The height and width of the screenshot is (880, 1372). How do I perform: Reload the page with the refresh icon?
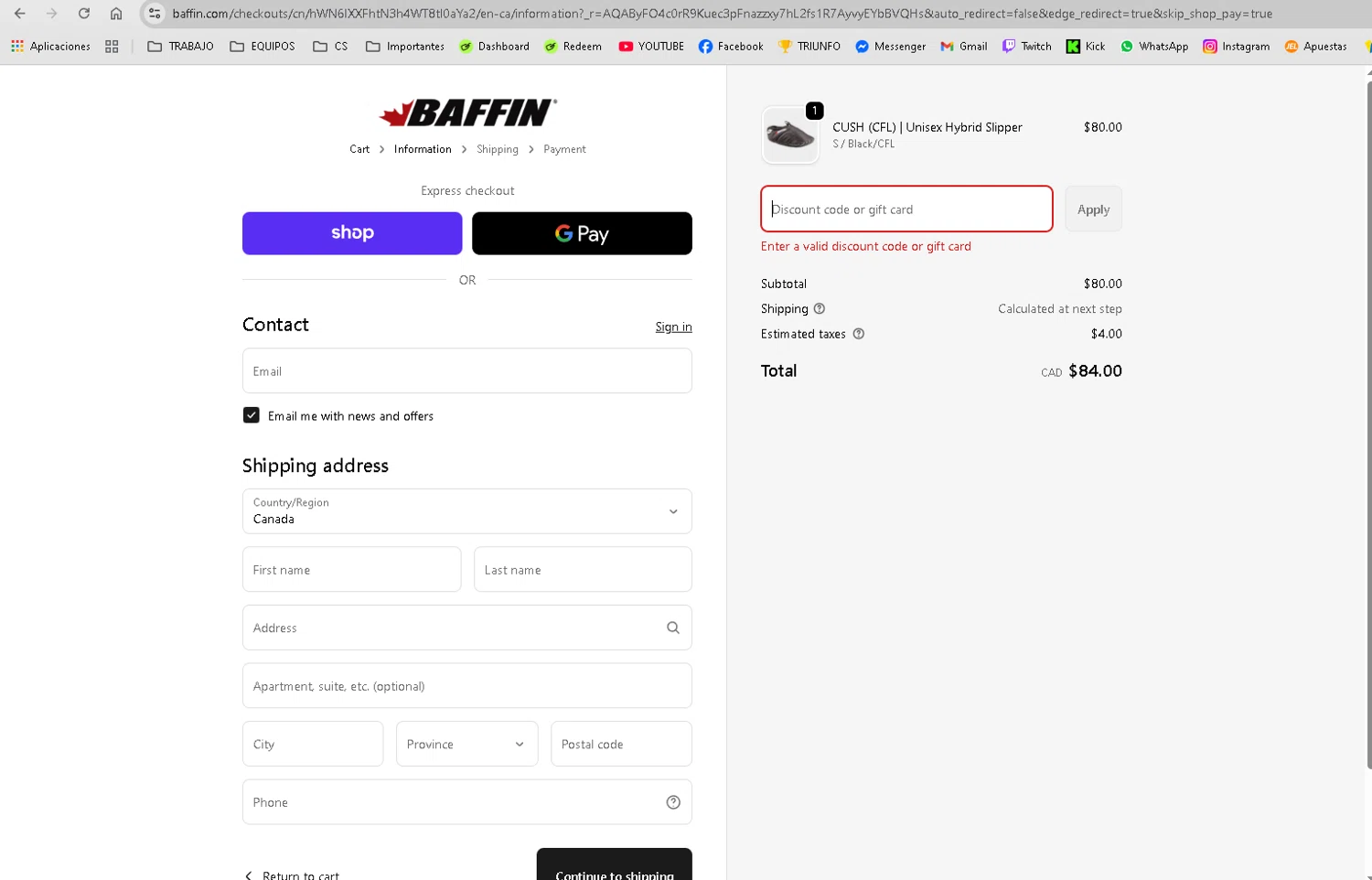84,14
